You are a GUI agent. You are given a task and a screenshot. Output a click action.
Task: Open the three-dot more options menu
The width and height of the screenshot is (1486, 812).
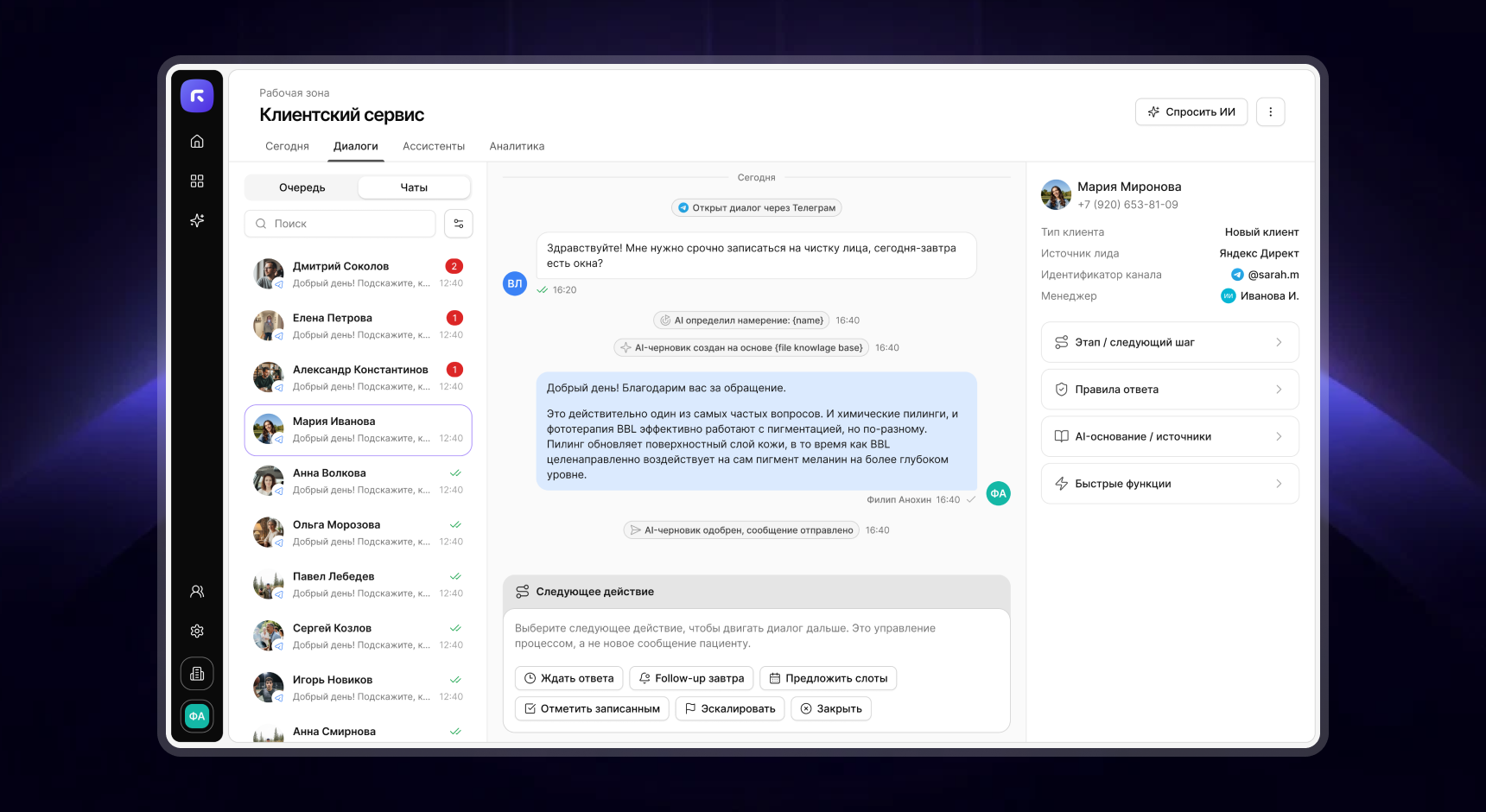coord(1270,111)
